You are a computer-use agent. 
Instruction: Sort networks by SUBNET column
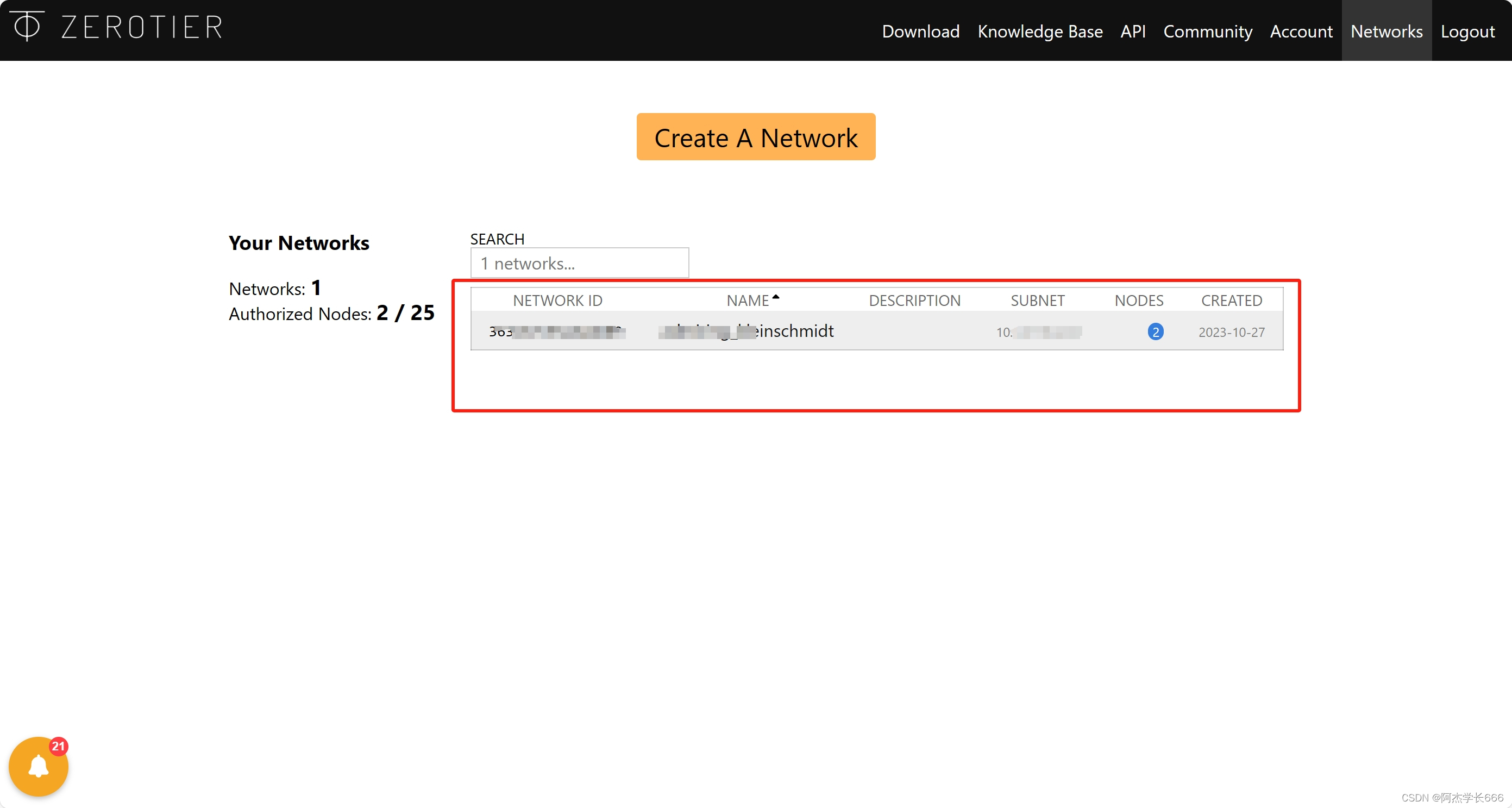(1037, 300)
